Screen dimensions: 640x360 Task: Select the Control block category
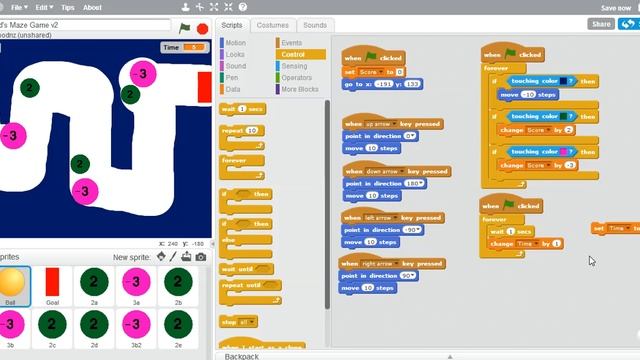pyautogui.click(x=301, y=54)
